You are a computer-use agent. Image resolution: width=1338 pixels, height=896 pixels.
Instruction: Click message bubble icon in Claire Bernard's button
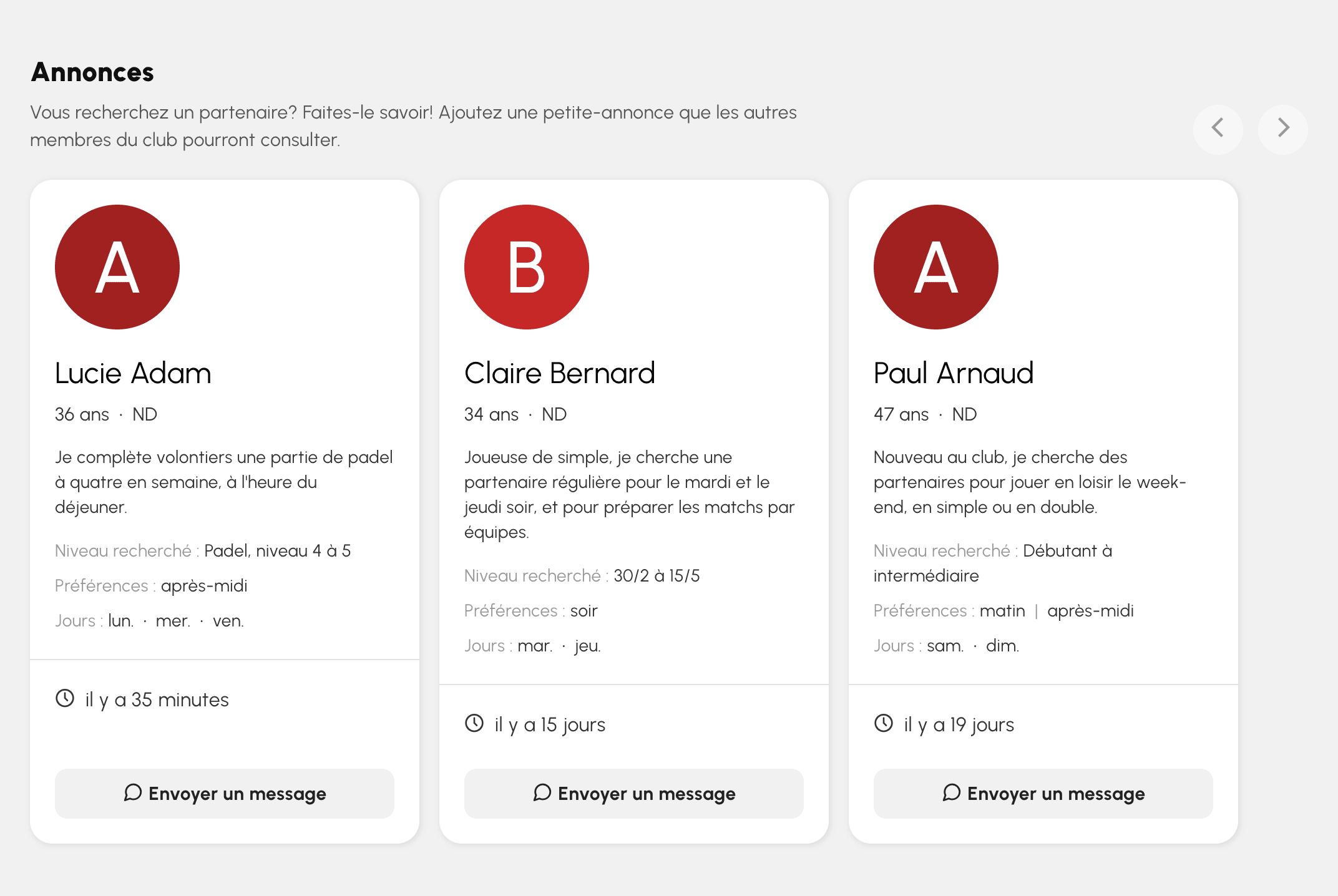click(x=542, y=792)
